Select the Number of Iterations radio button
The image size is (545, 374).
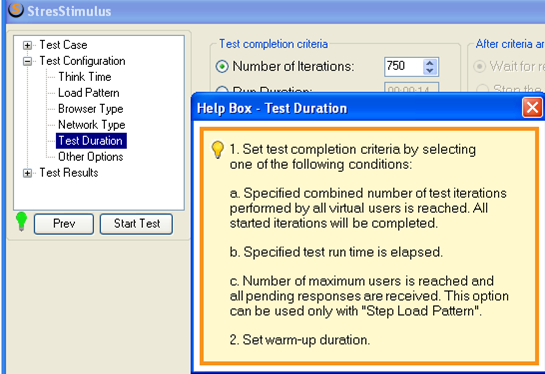(x=222, y=66)
